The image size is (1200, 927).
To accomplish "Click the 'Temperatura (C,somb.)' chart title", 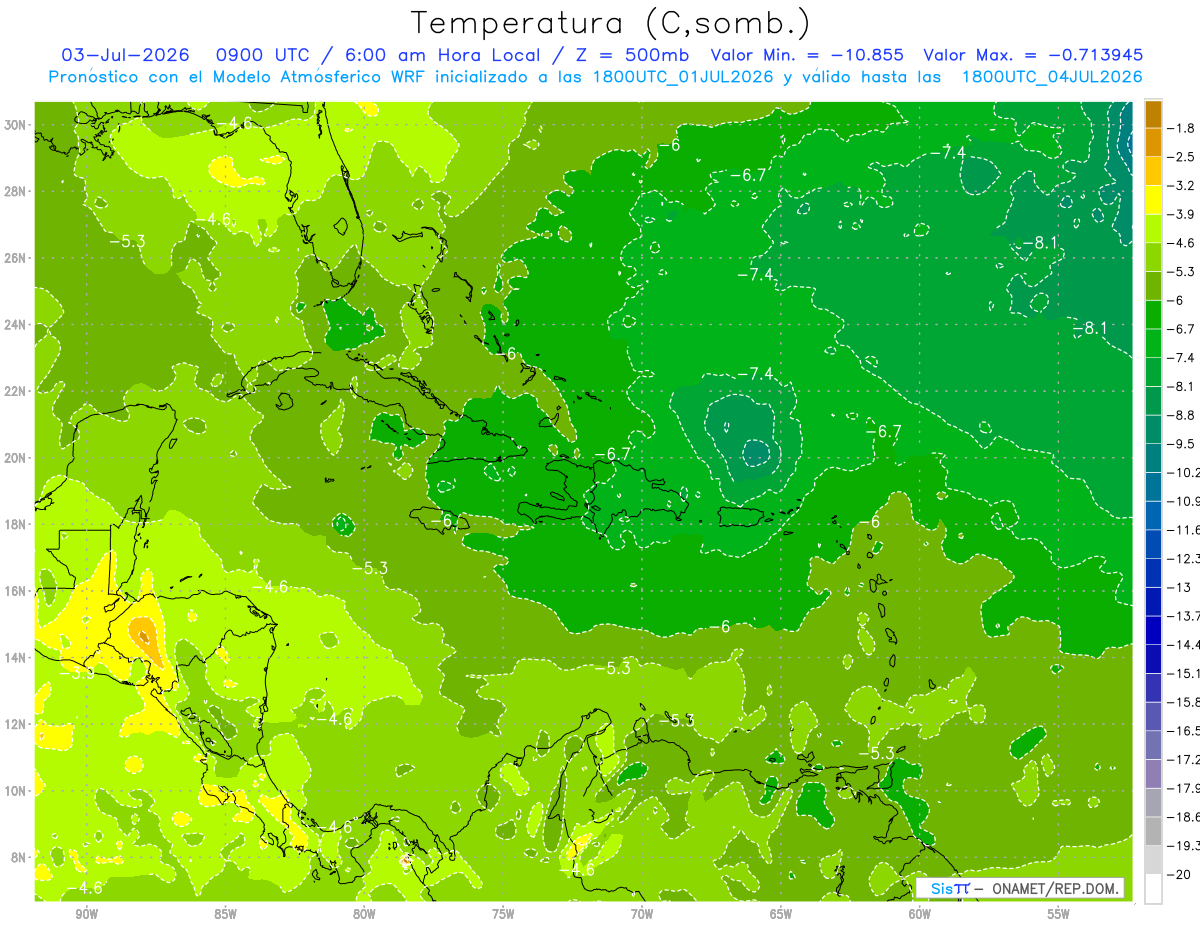I will [x=611, y=23].
